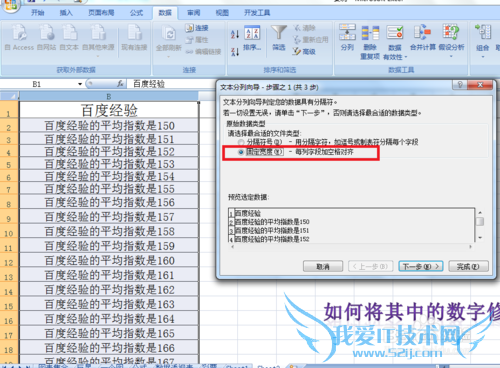Switch to the 插入 ribbon tab

(66, 13)
